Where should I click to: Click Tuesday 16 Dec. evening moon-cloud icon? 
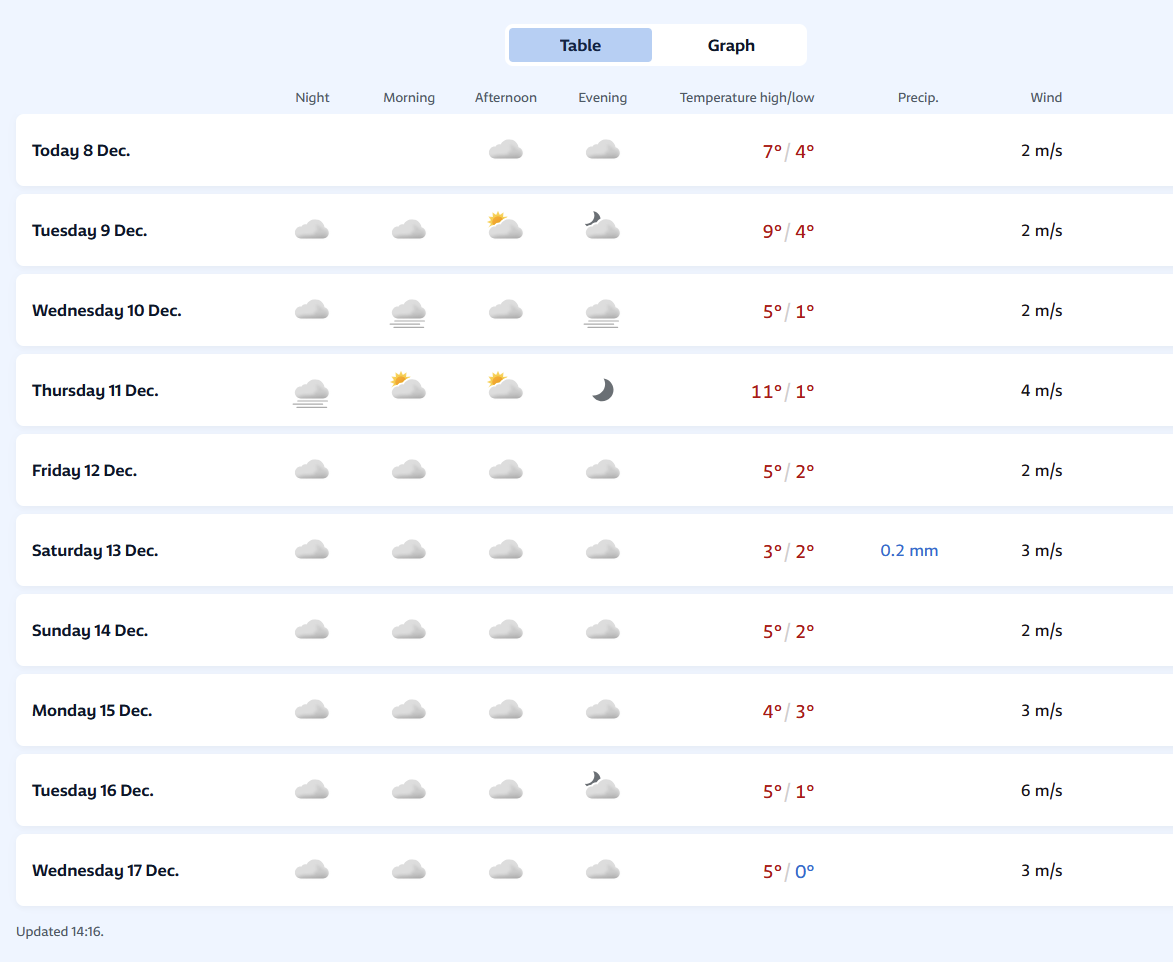602,786
